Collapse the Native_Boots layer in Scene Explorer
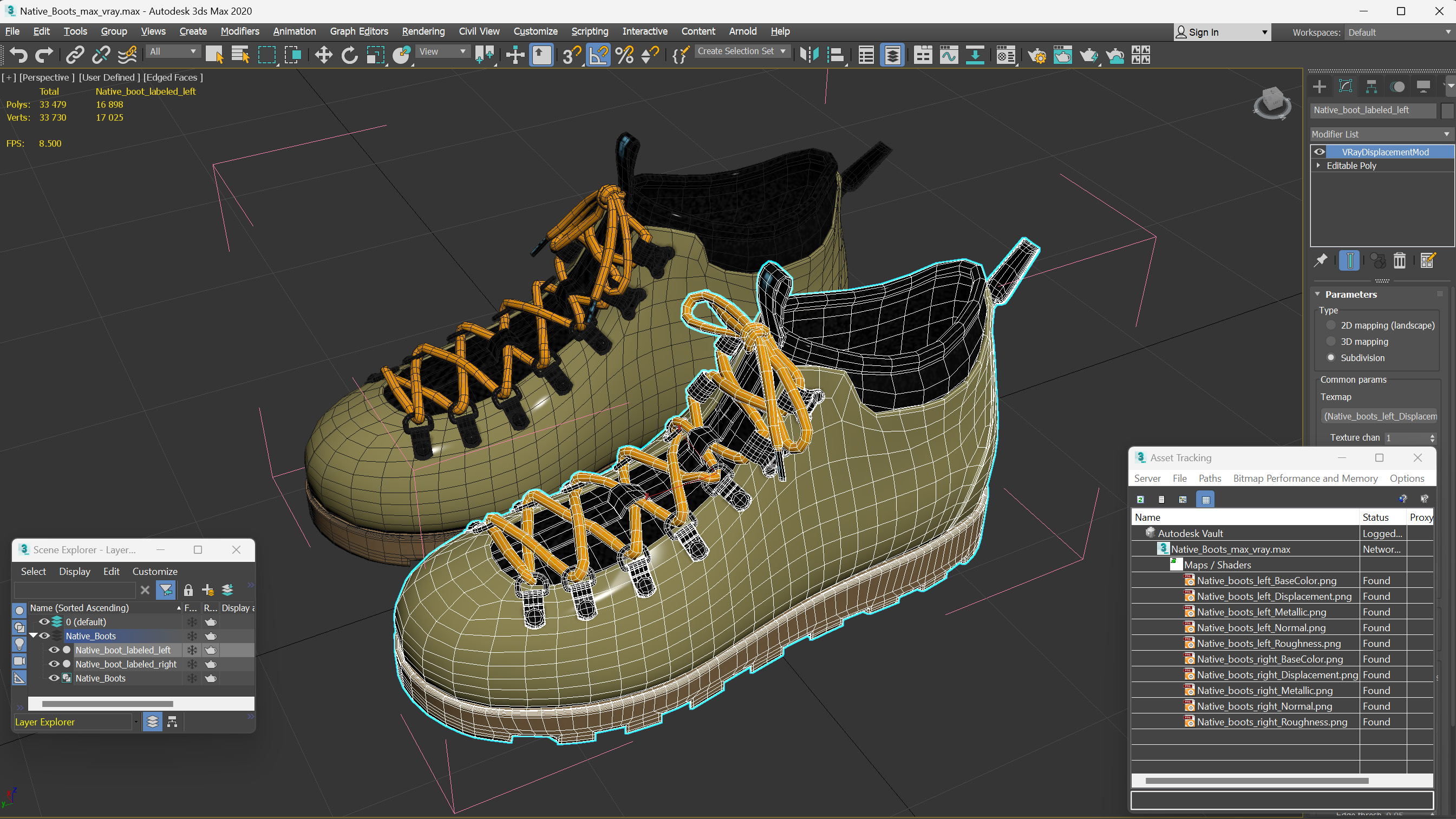The width and height of the screenshot is (1456, 819). pyautogui.click(x=33, y=636)
